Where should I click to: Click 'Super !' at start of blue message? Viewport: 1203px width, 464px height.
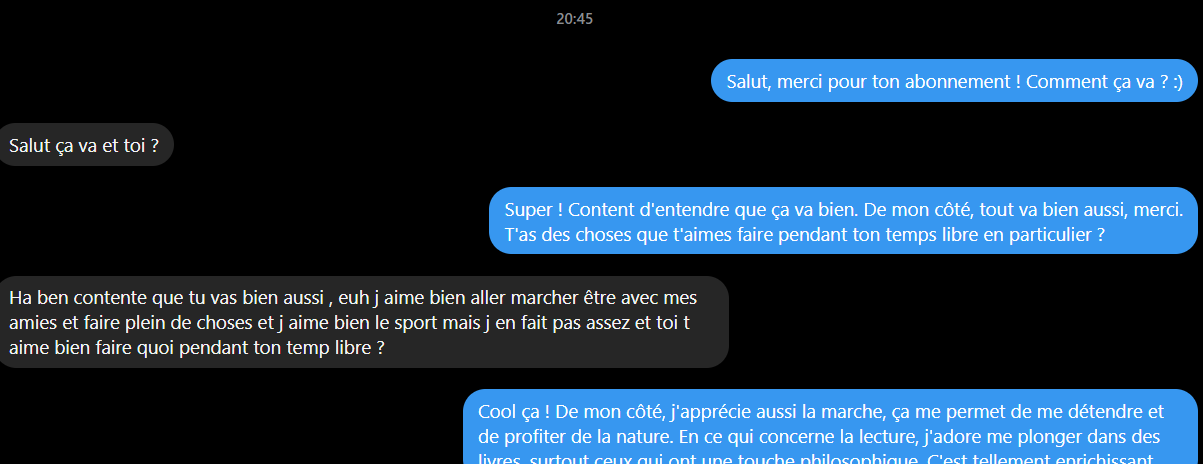(x=534, y=210)
